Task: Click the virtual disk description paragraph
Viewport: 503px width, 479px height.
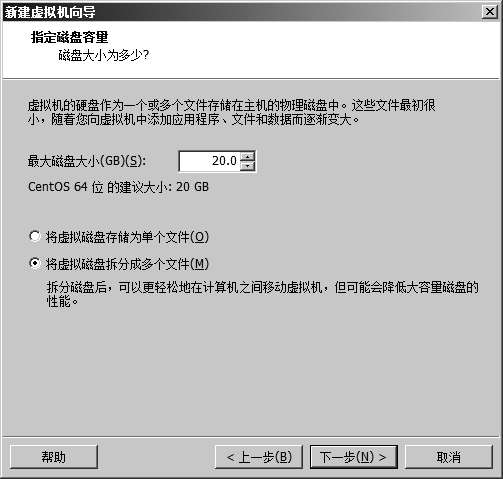Action: tap(232, 112)
